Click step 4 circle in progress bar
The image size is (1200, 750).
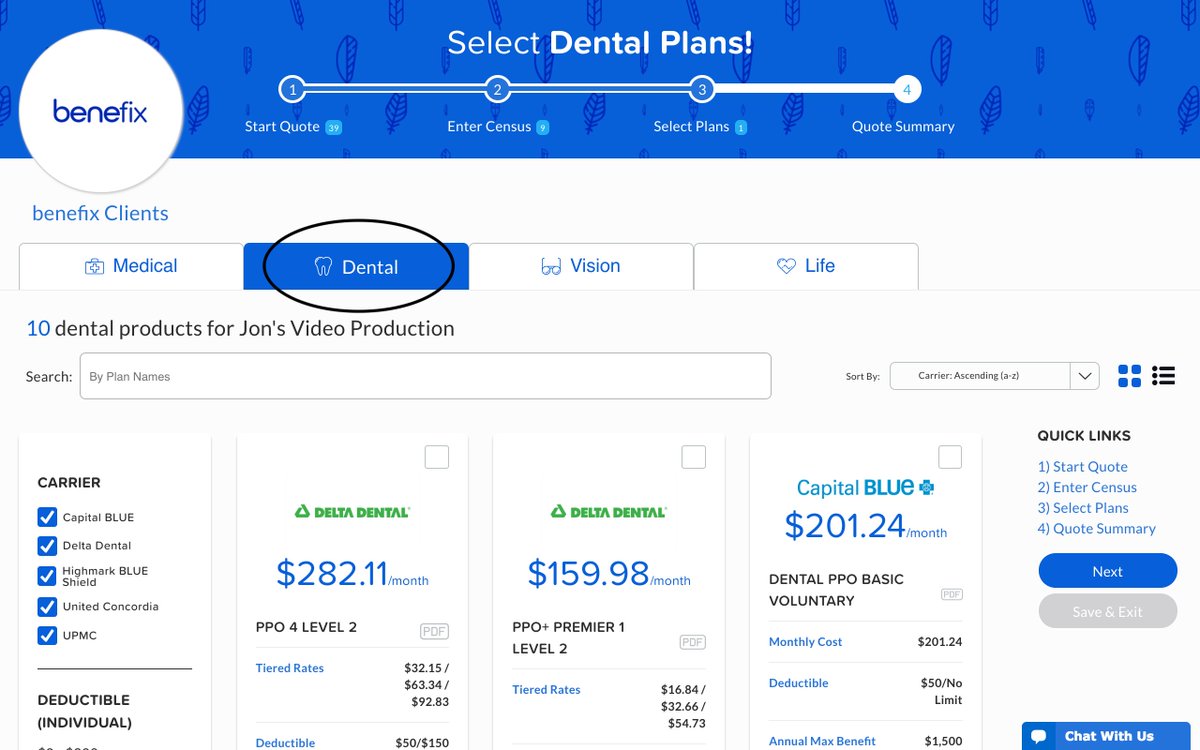coord(907,90)
